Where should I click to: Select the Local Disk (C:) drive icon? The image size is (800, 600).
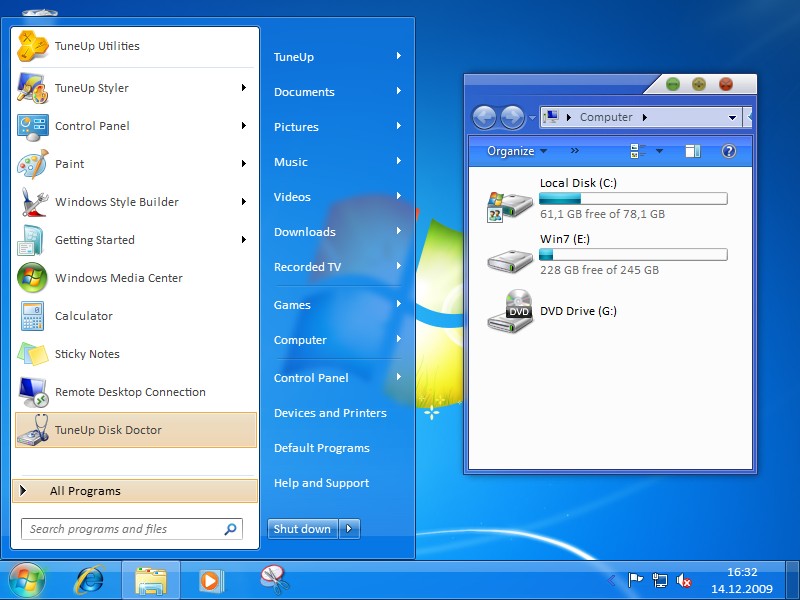(509, 205)
